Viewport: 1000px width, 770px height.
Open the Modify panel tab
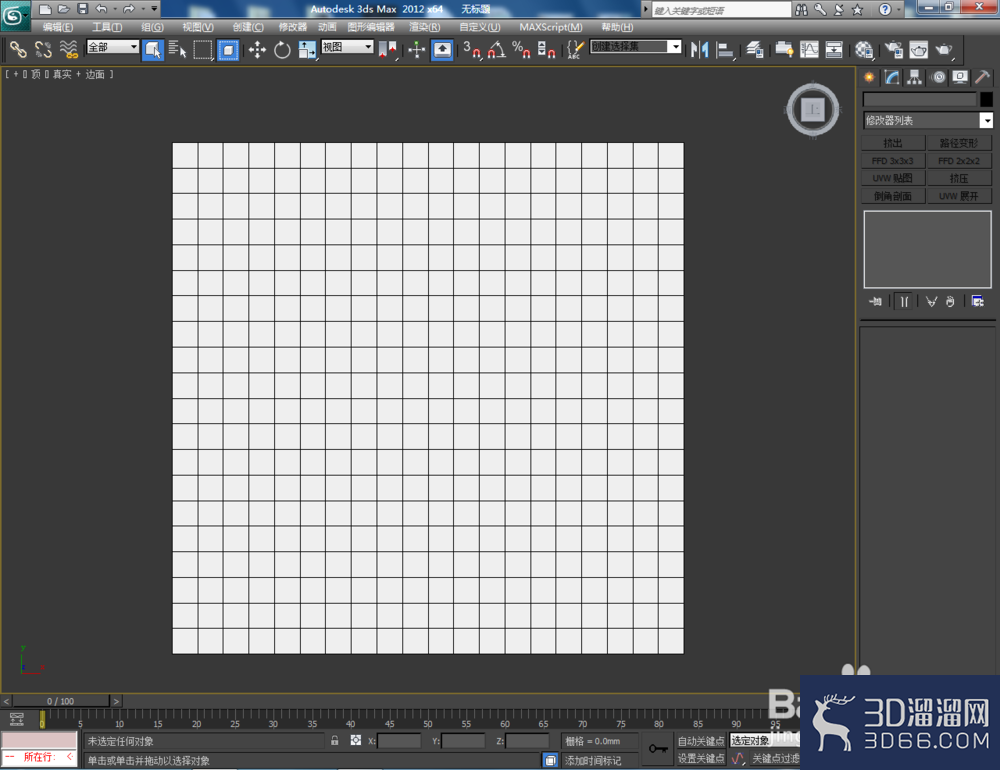(x=892, y=77)
